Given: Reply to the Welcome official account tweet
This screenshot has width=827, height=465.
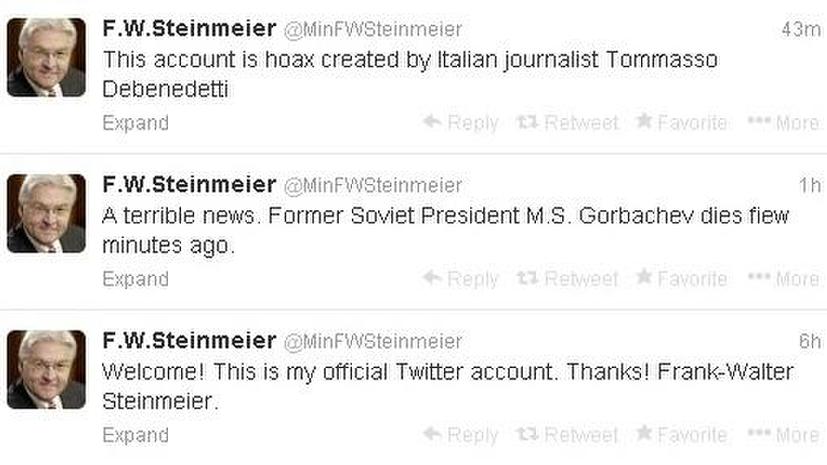Looking at the screenshot, I should 460,434.
